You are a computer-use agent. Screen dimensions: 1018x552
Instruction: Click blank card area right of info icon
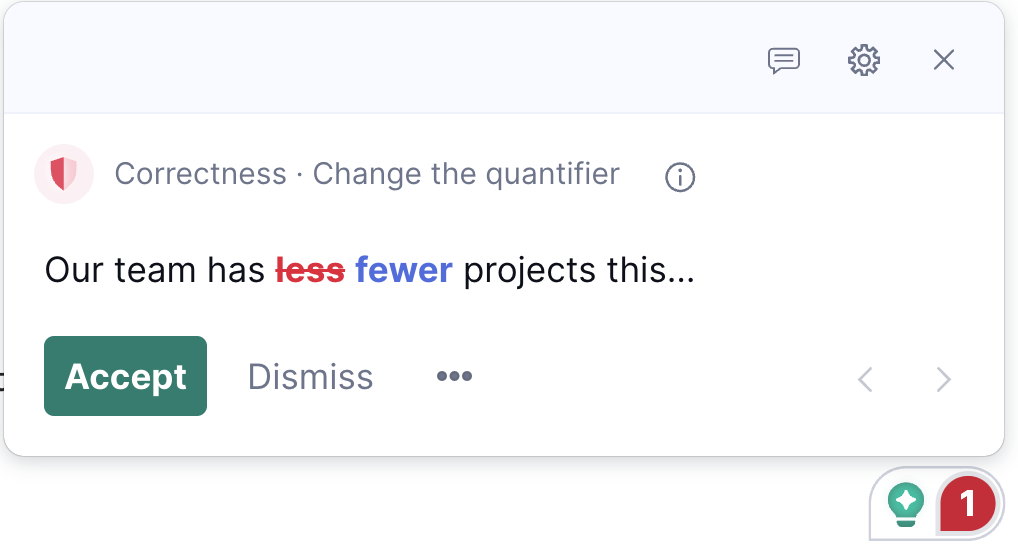844,177
